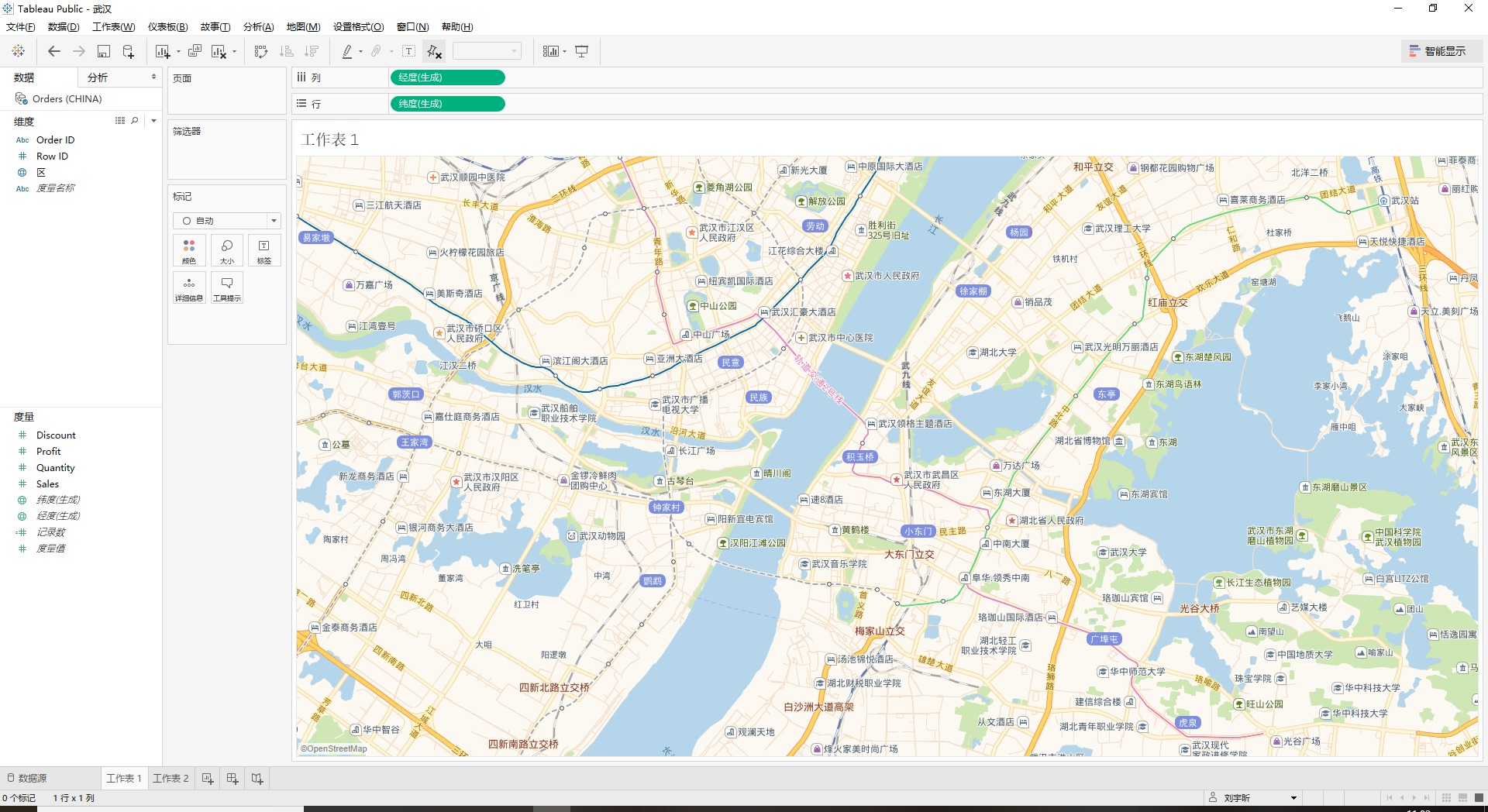Open the dimensions pane dropdown arrow
Image resolution: width=1488 pixels, height=812 pixels.
click(153, 121)
